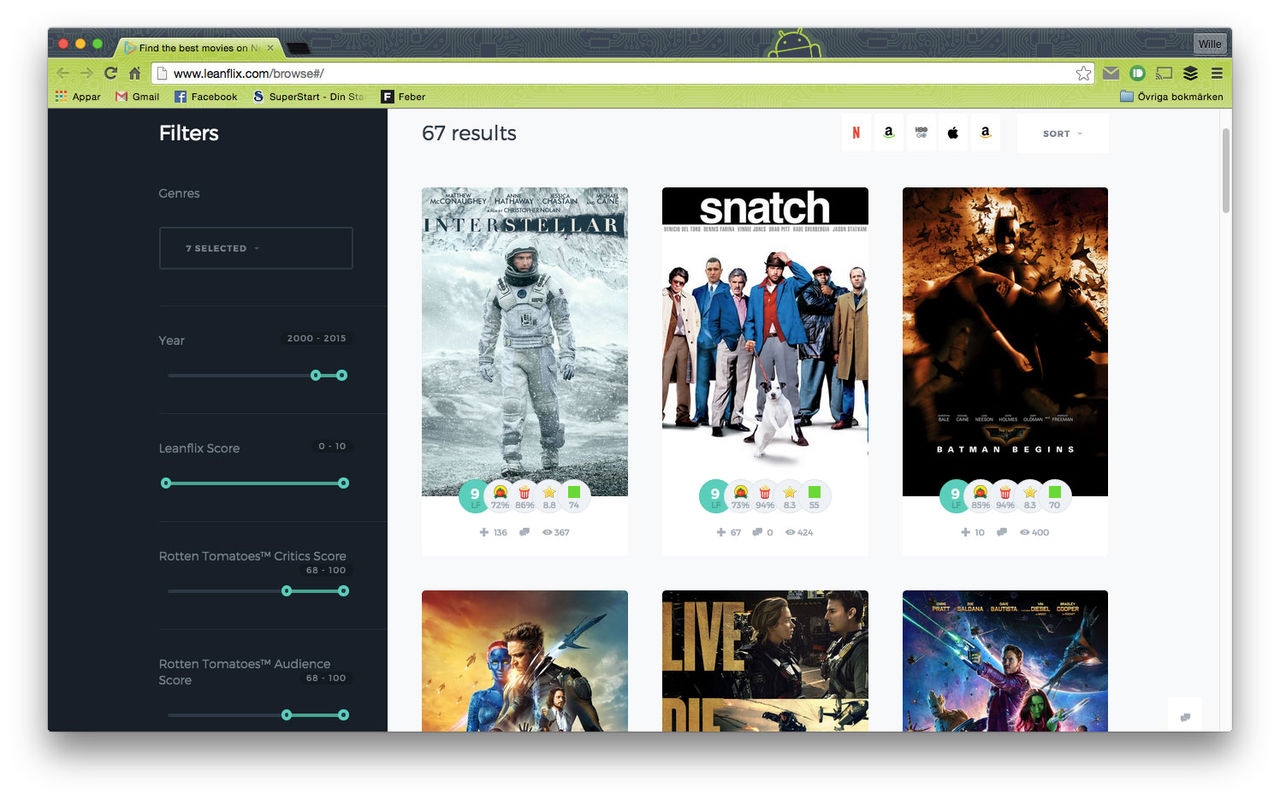Filter results by the HBO Go icon
The width and height of the screenshot is (1280, 800).
point(921,133)
